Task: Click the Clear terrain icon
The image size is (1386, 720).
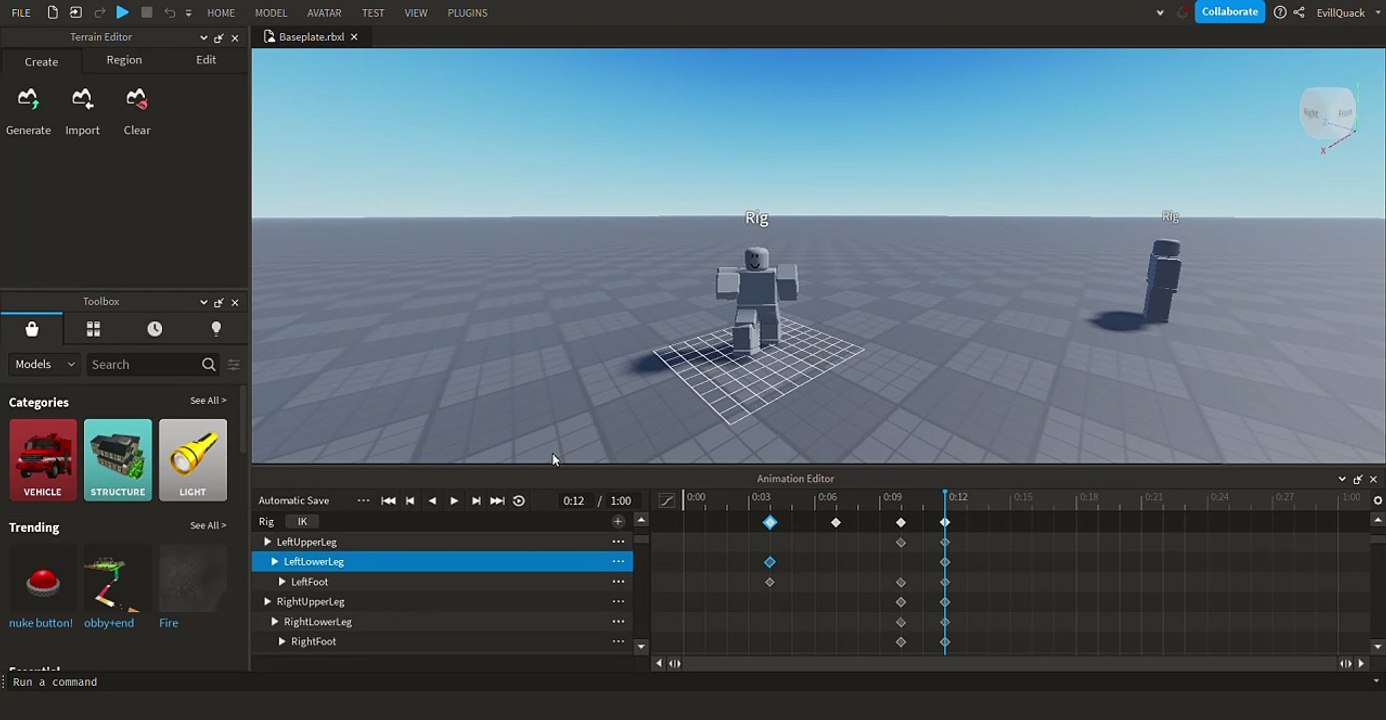Action: 136,99
